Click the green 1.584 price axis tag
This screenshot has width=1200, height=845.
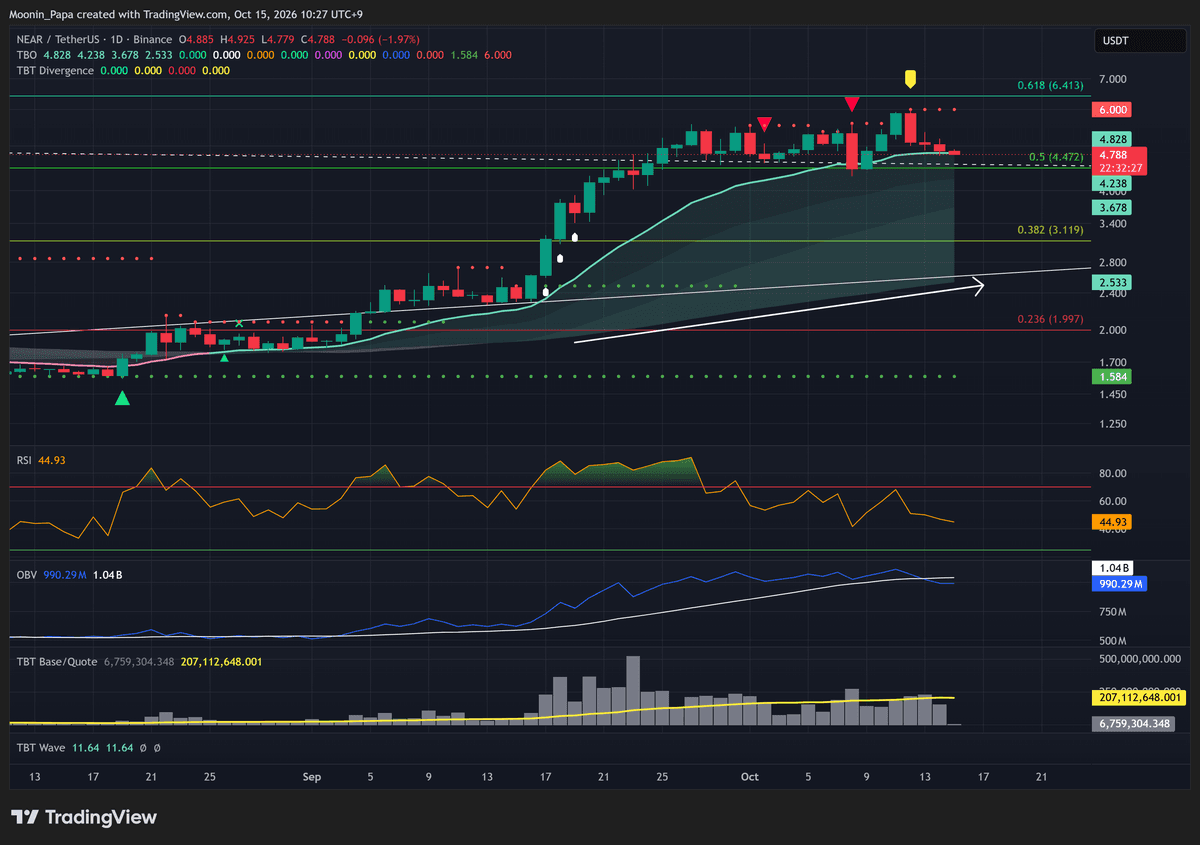(x=1113, y=376)
